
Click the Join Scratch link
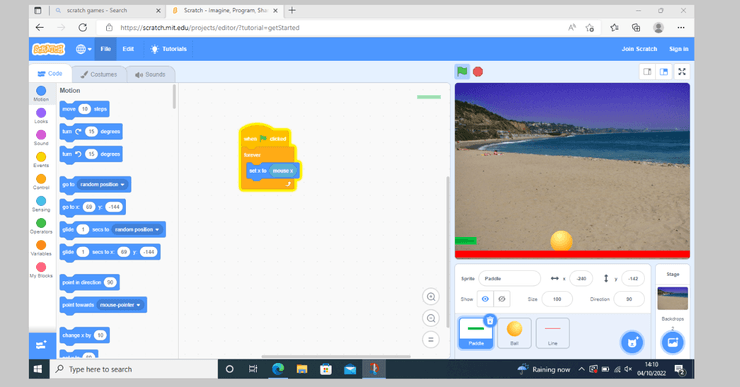point(639,49)
